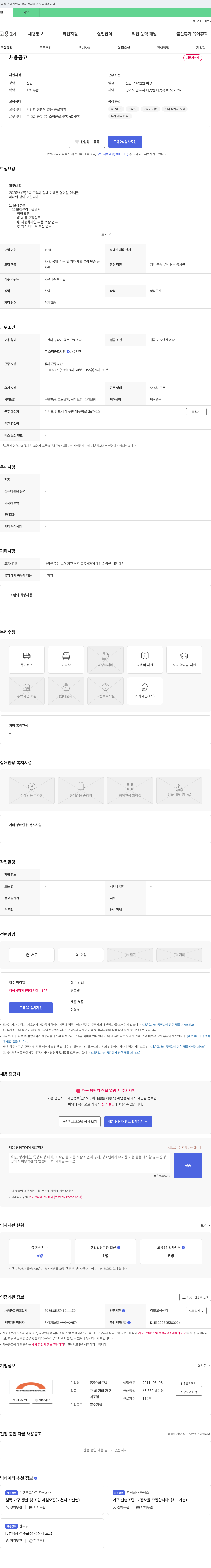The image size is (211, 1568).
Task: Click the greyed 차량유지비 icon
Action: pos(105,660)
